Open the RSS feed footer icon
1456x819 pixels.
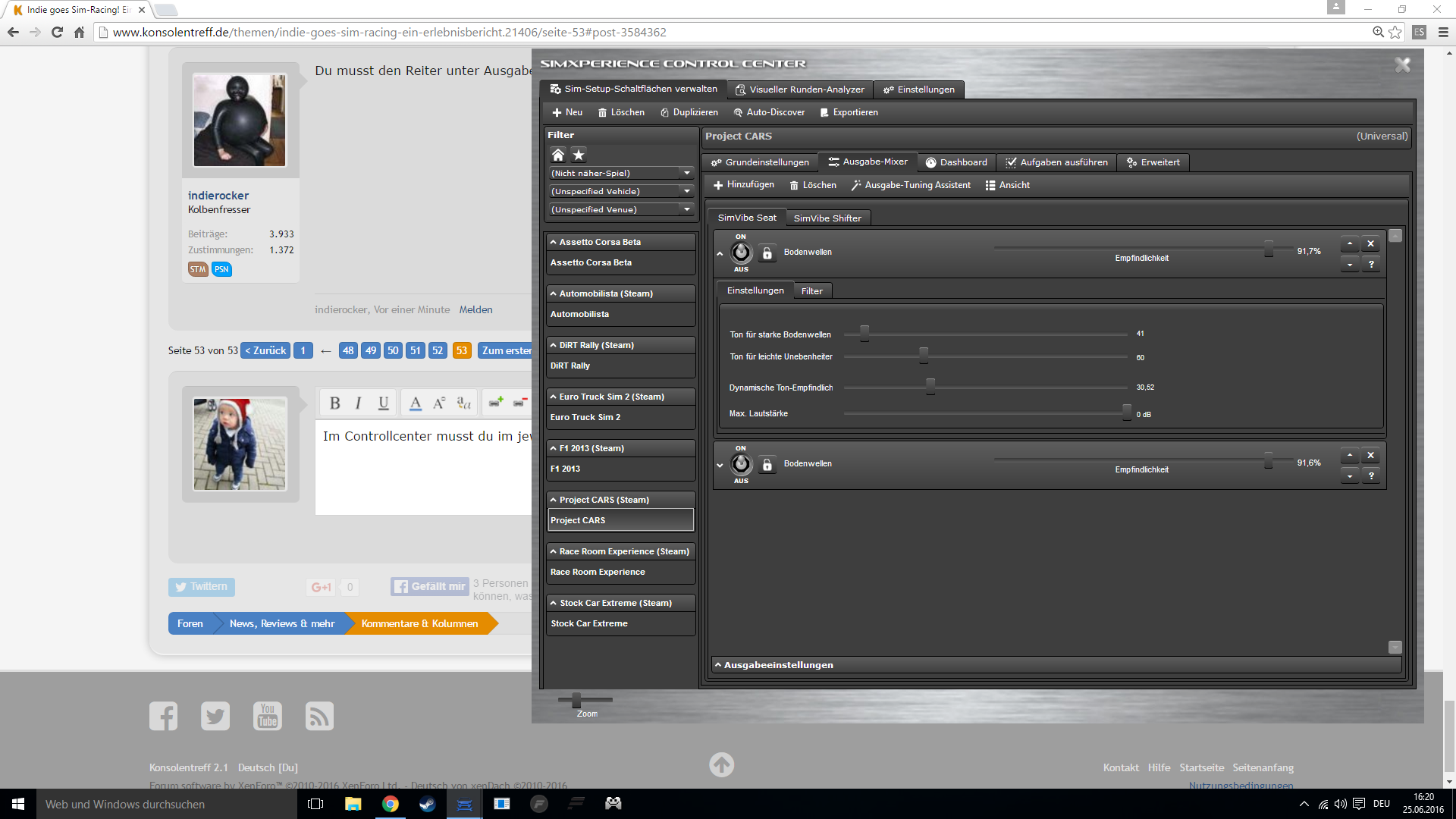[x=319, y=716]
